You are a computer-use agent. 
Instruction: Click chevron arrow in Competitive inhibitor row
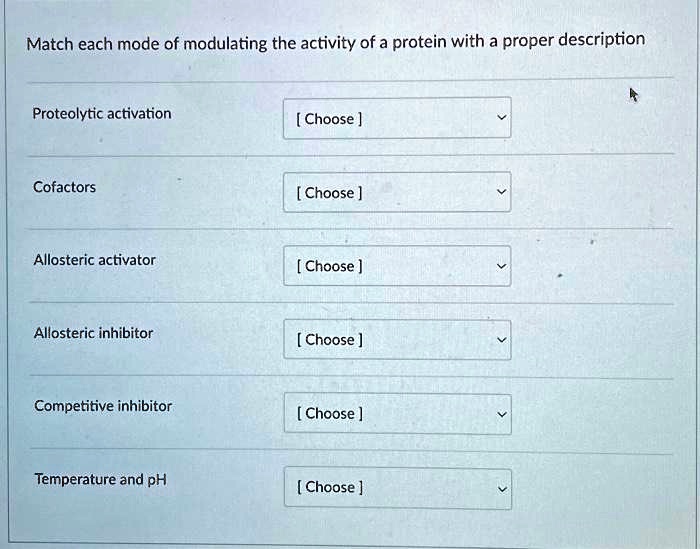[x=502, y=414]
